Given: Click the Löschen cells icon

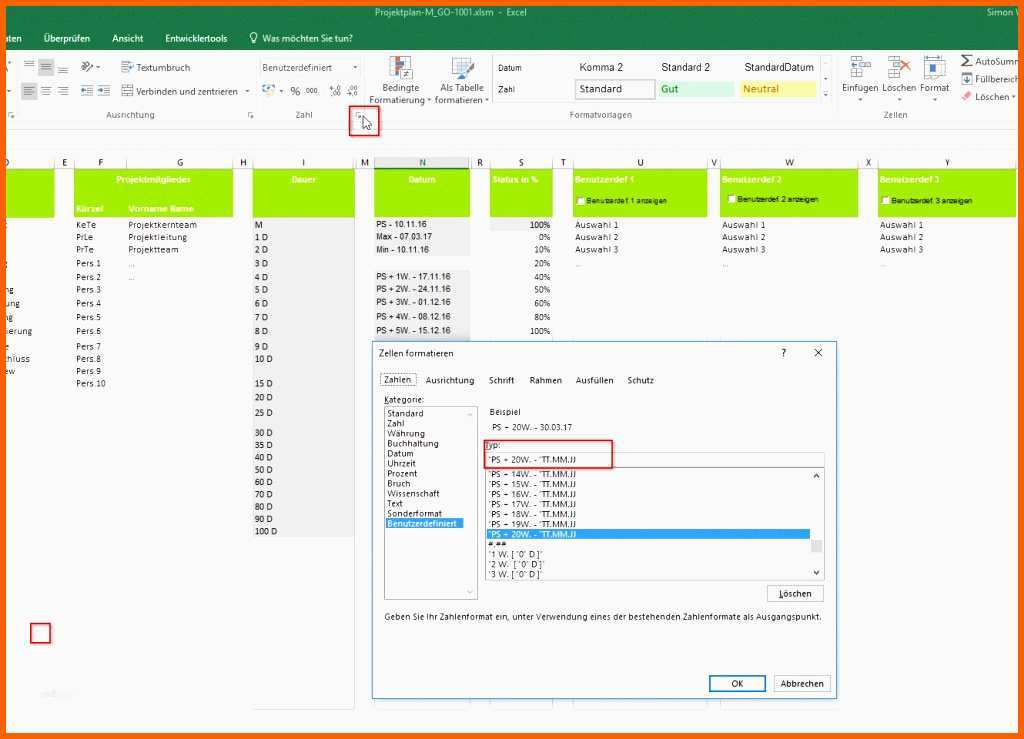Looking at the screenshot, I should point(899,67).
